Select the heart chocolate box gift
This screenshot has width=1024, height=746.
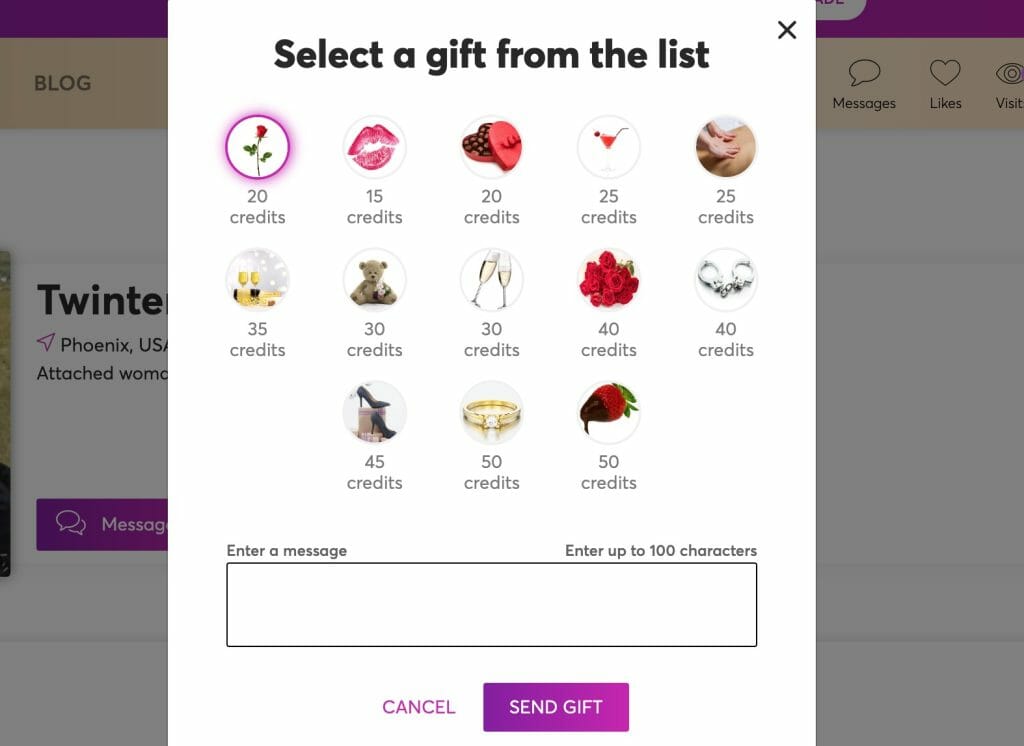492,147
